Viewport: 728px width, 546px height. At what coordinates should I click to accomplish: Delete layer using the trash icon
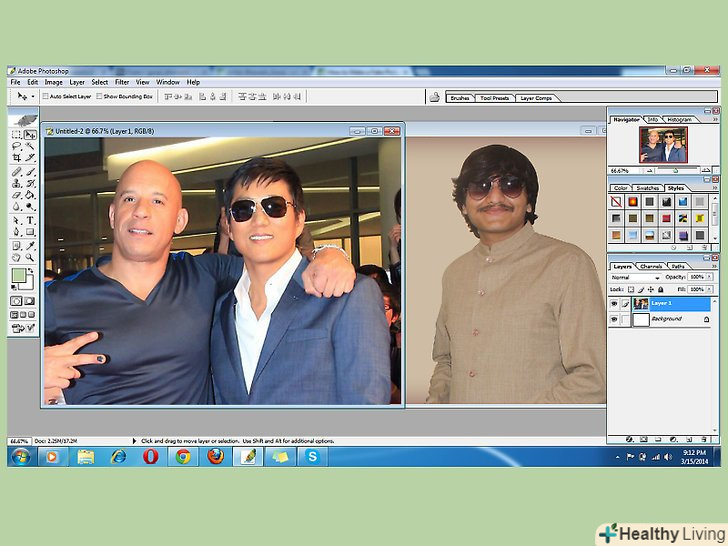(704, 439)
